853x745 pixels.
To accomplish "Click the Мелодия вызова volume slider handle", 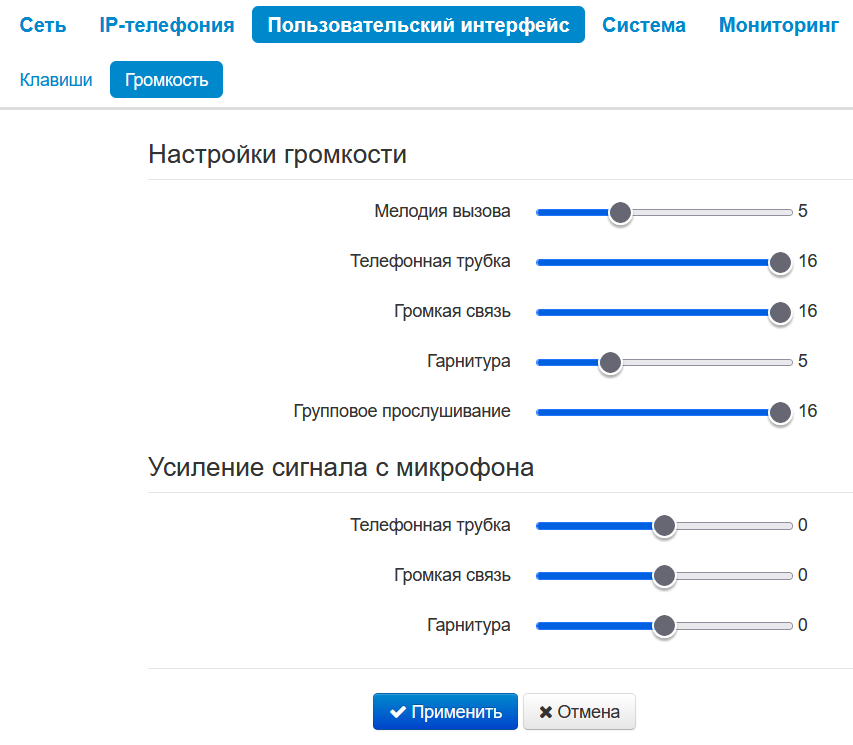I will [x=620, y=212].
